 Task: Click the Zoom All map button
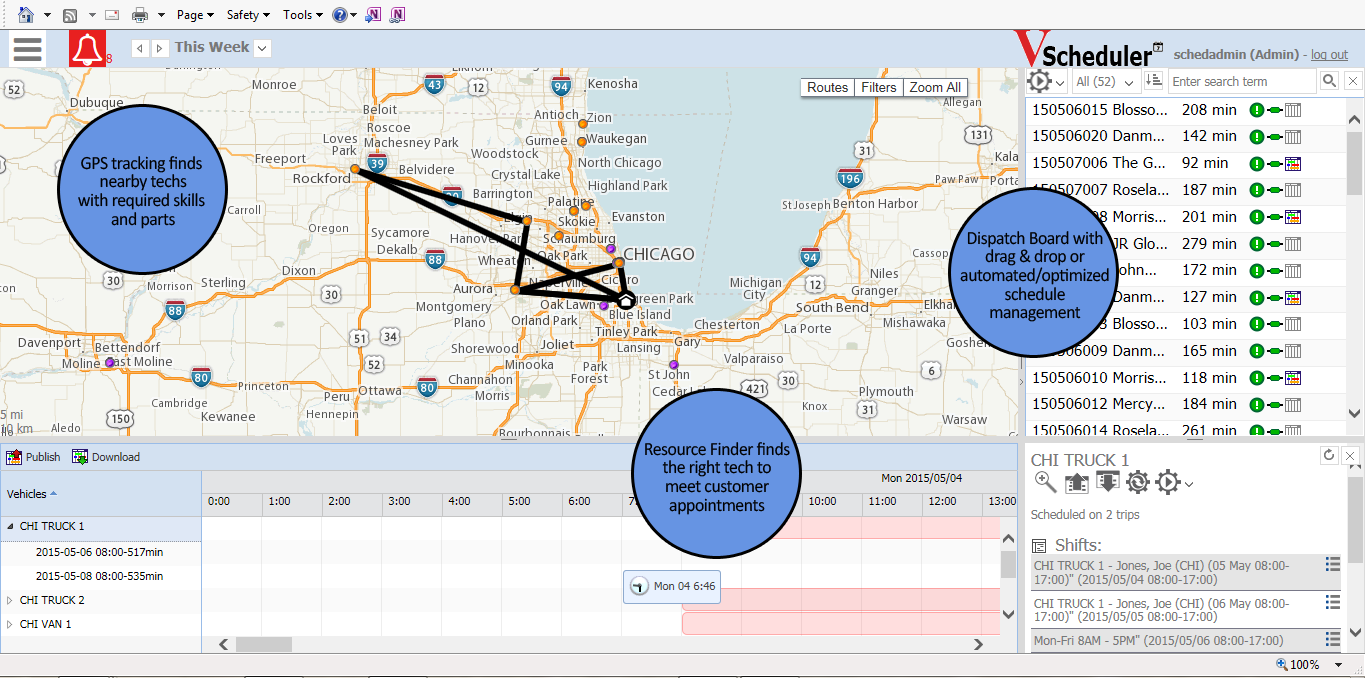point(935,87)
